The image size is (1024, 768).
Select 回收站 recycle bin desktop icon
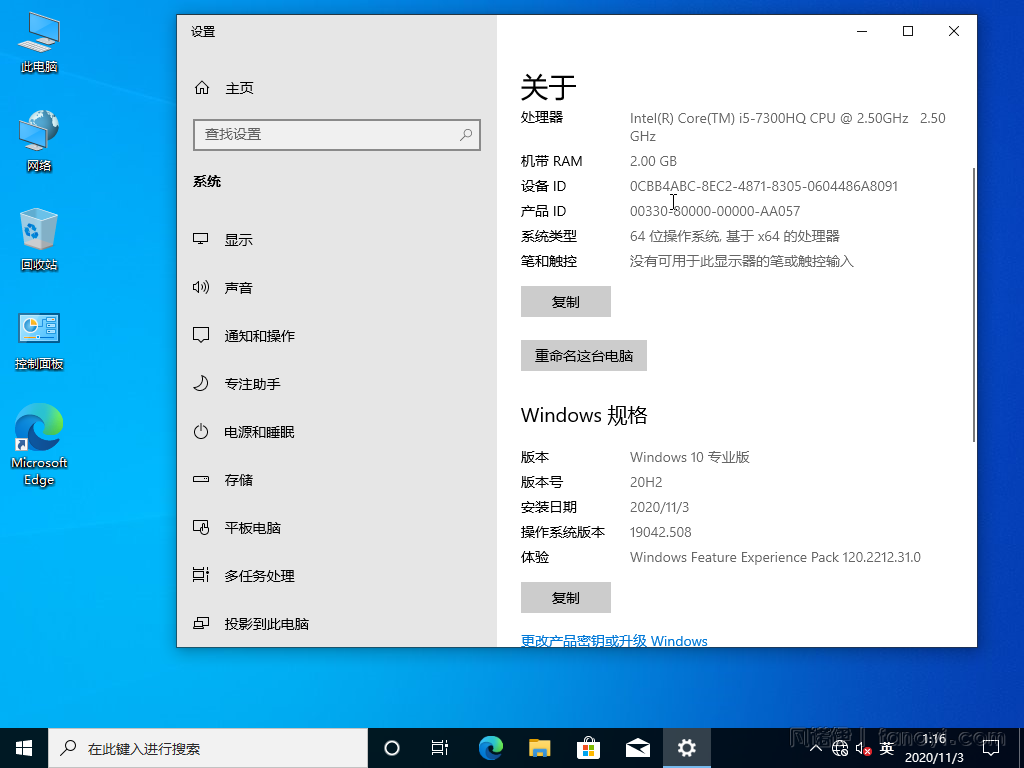39,240
